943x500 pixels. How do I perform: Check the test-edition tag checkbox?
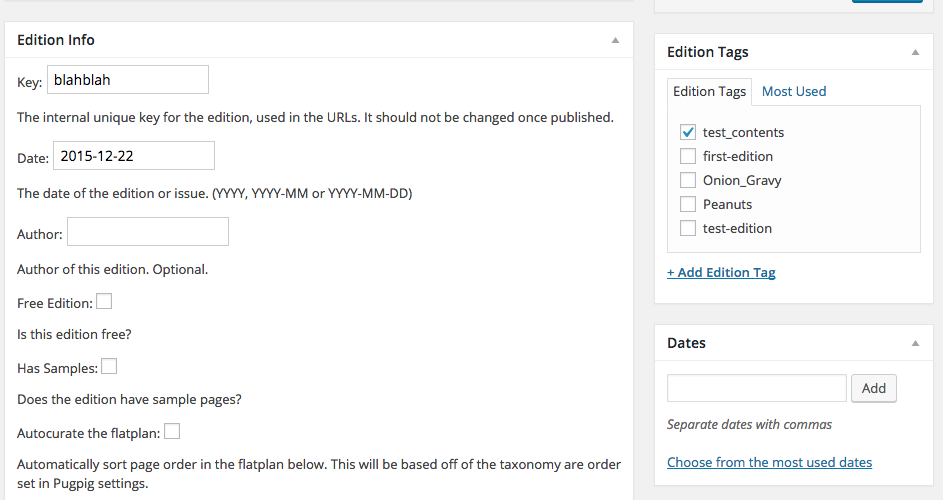click(x=687, y=228)
